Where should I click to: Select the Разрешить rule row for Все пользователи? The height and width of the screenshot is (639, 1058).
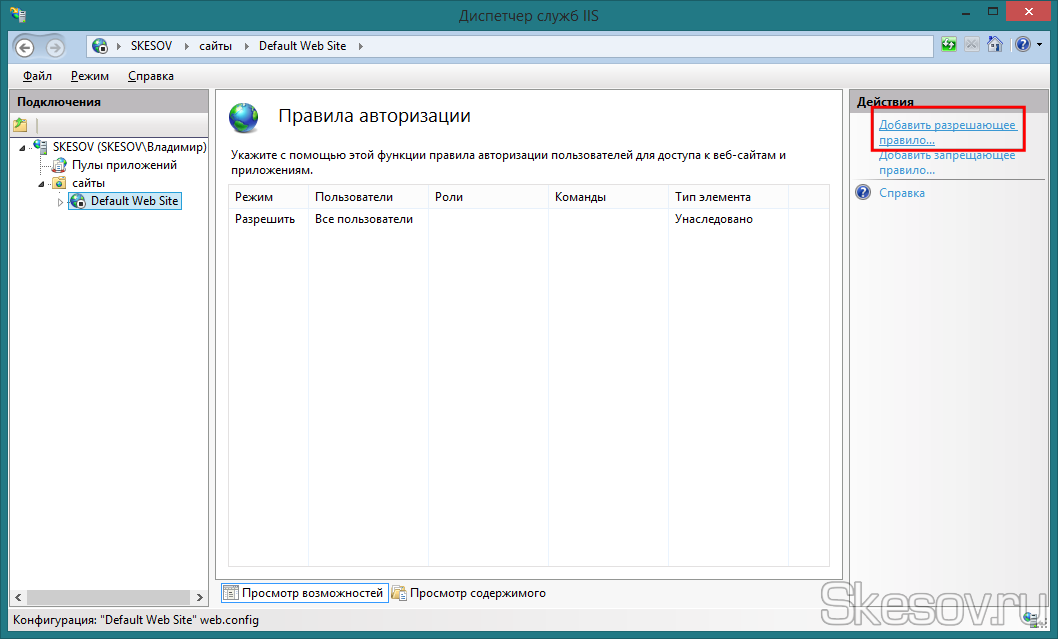pyautogui.click(x=364, y=219)
